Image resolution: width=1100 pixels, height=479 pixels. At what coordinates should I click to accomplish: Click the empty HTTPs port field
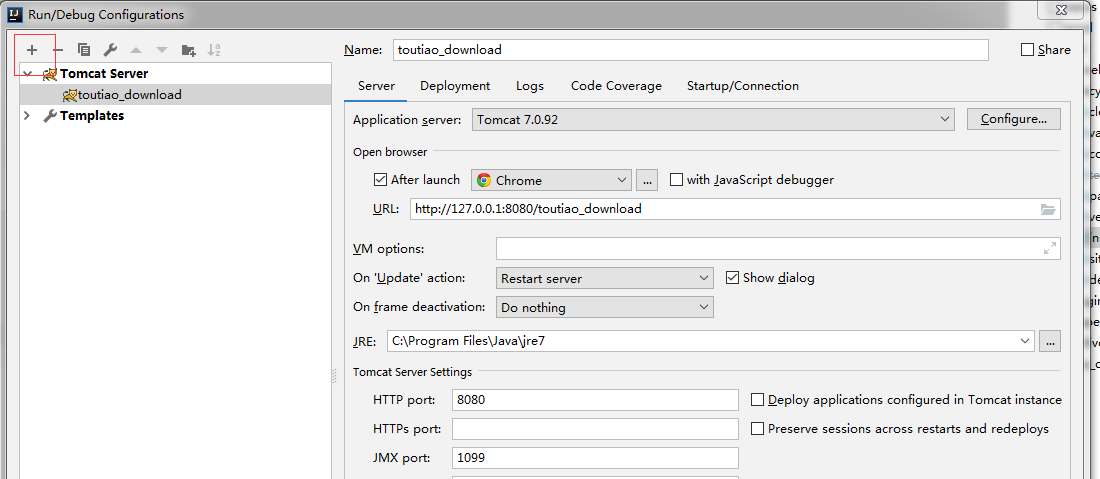pos(596,429)
